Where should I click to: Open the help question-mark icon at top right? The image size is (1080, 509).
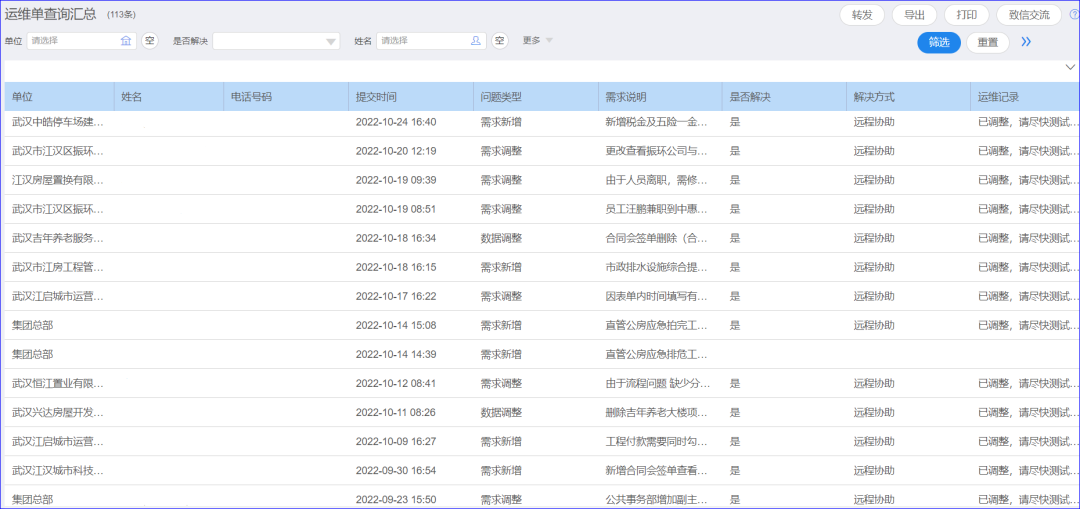1074,14
